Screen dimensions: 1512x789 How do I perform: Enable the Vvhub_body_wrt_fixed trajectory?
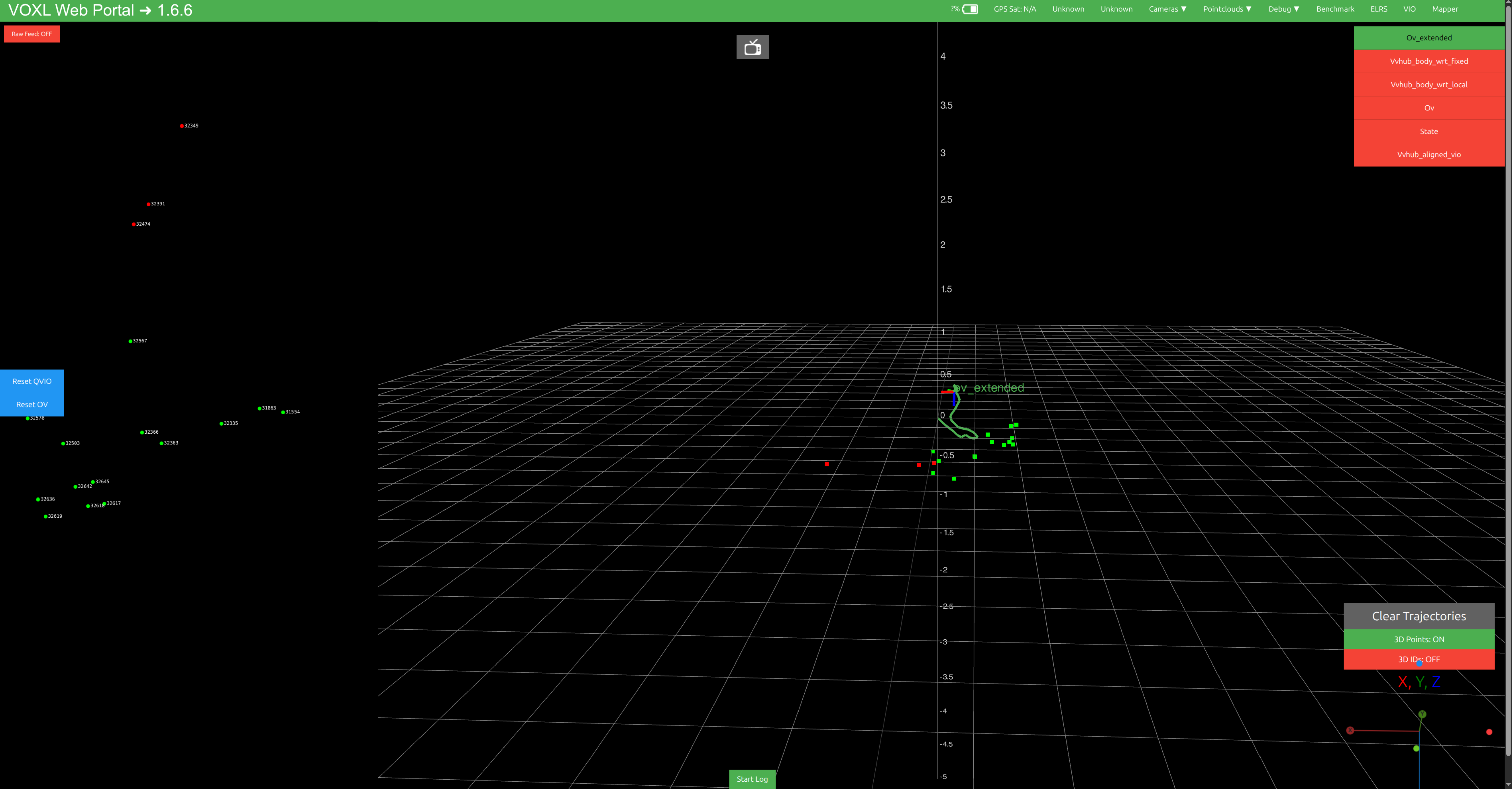(x=1429, y=61)
